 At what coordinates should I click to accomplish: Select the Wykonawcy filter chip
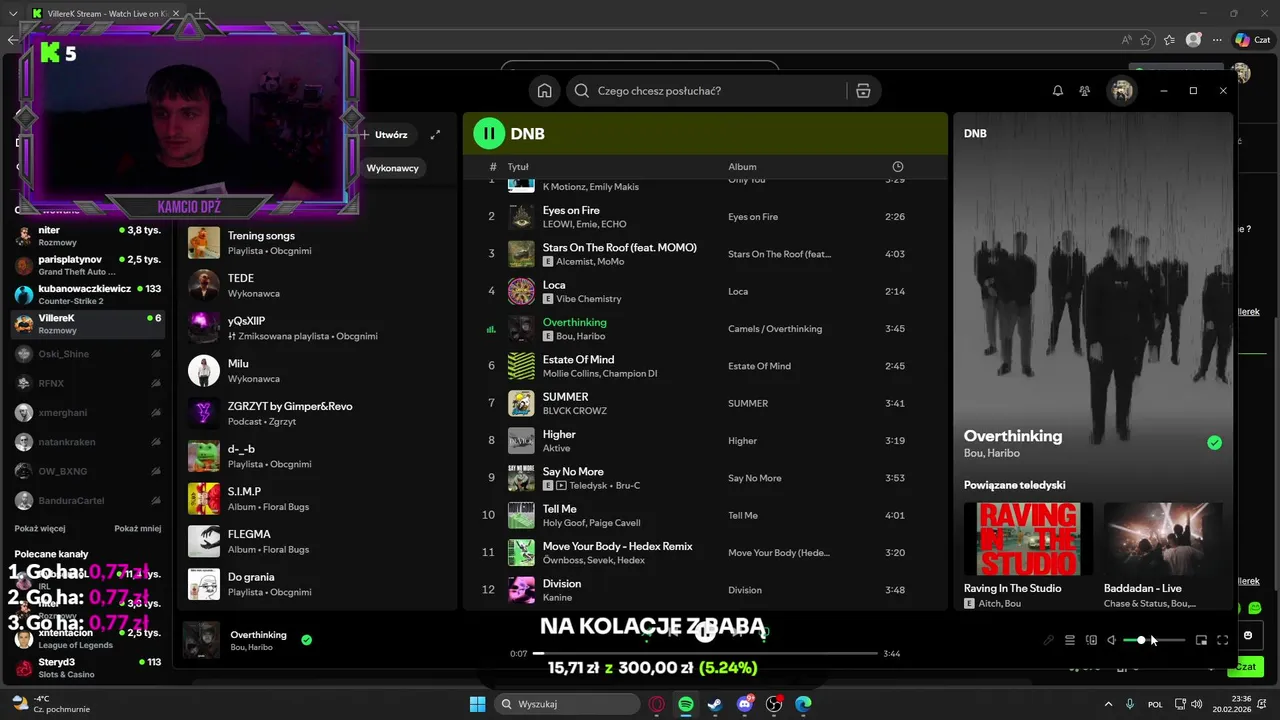(x=392, y=168)
